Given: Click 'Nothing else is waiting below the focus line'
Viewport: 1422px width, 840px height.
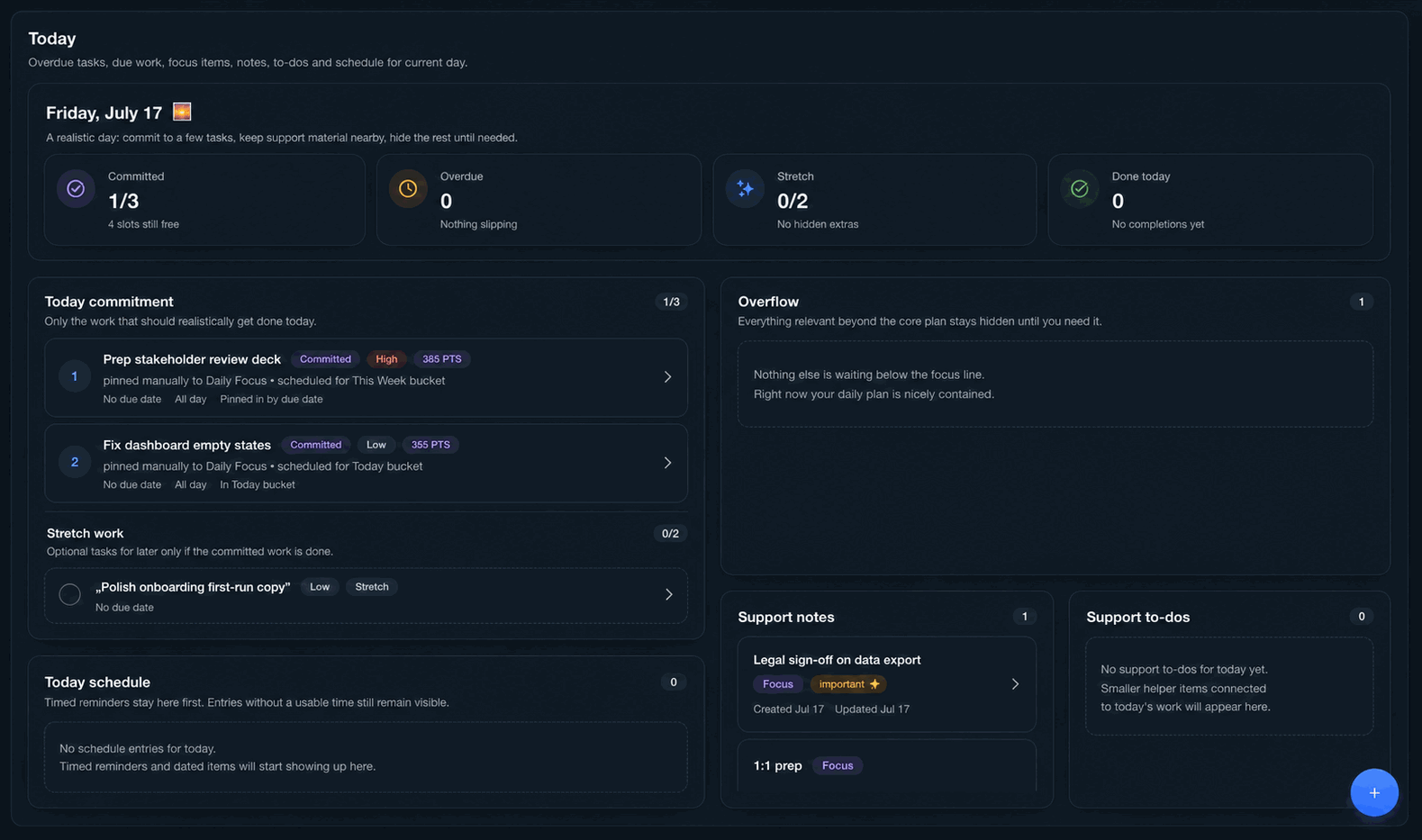Looking at the screenshot, I should tap(868, 375).
